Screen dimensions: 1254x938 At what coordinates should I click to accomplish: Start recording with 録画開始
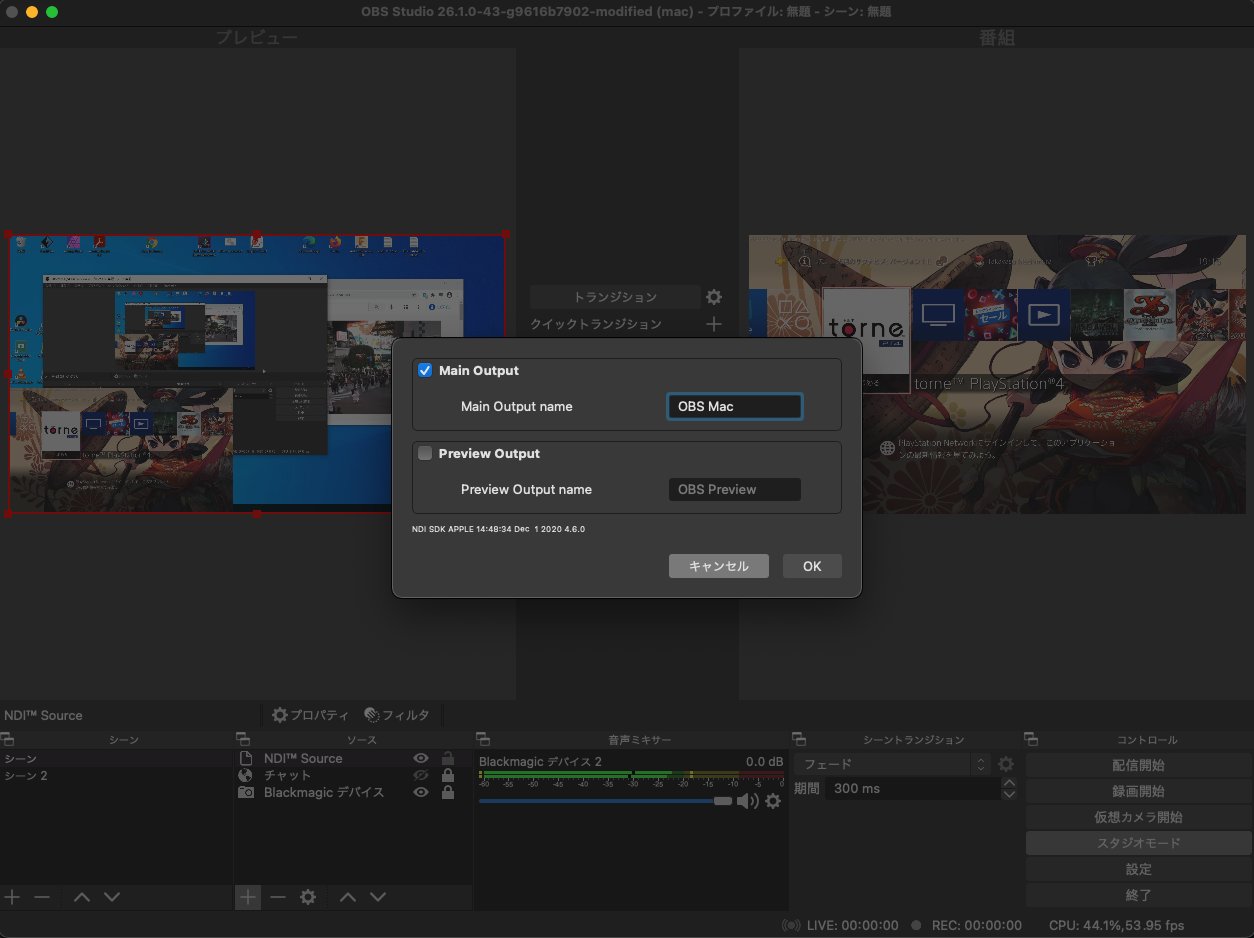pos(1138,791)
